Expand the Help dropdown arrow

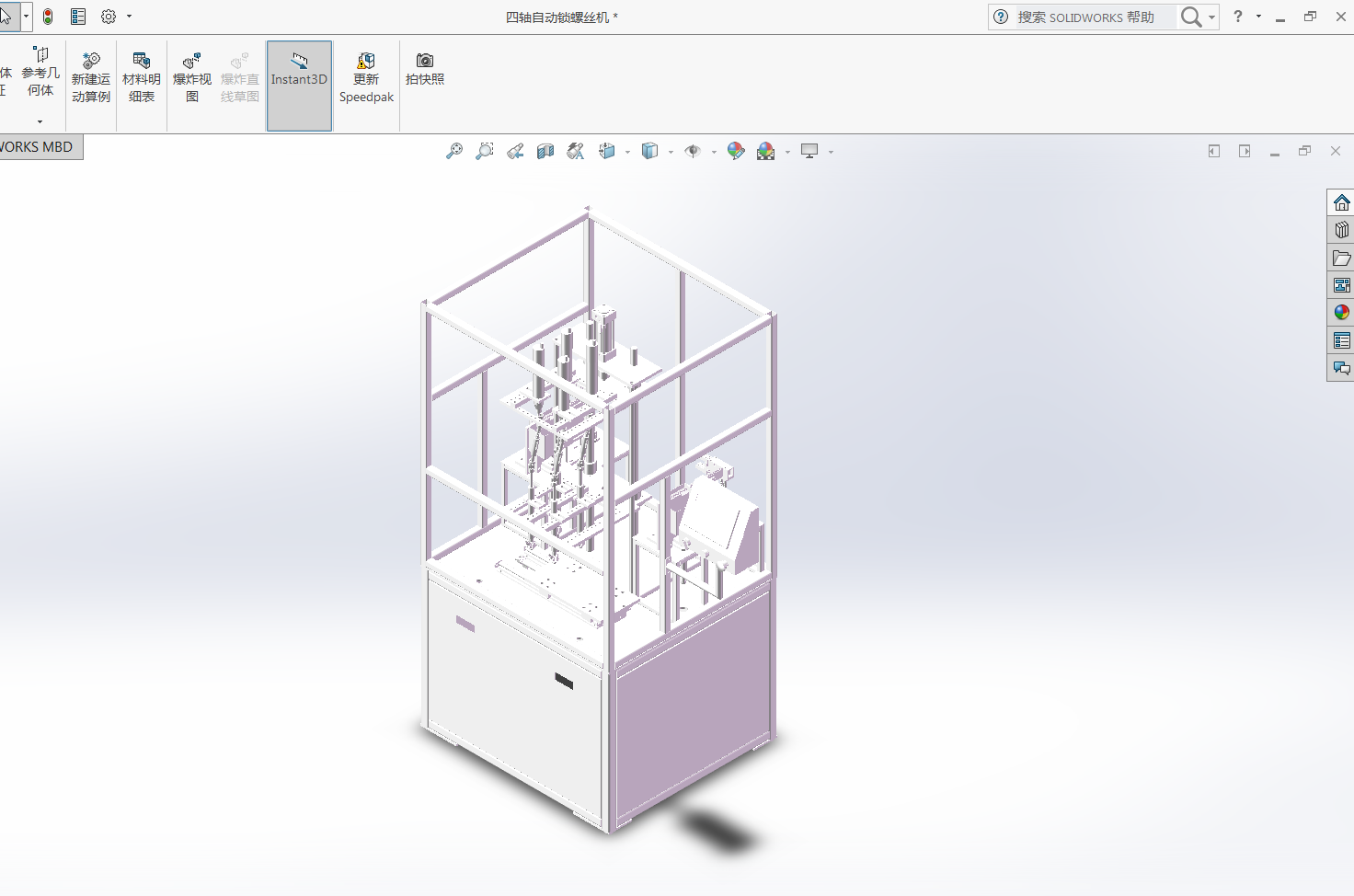(1258, 17)
